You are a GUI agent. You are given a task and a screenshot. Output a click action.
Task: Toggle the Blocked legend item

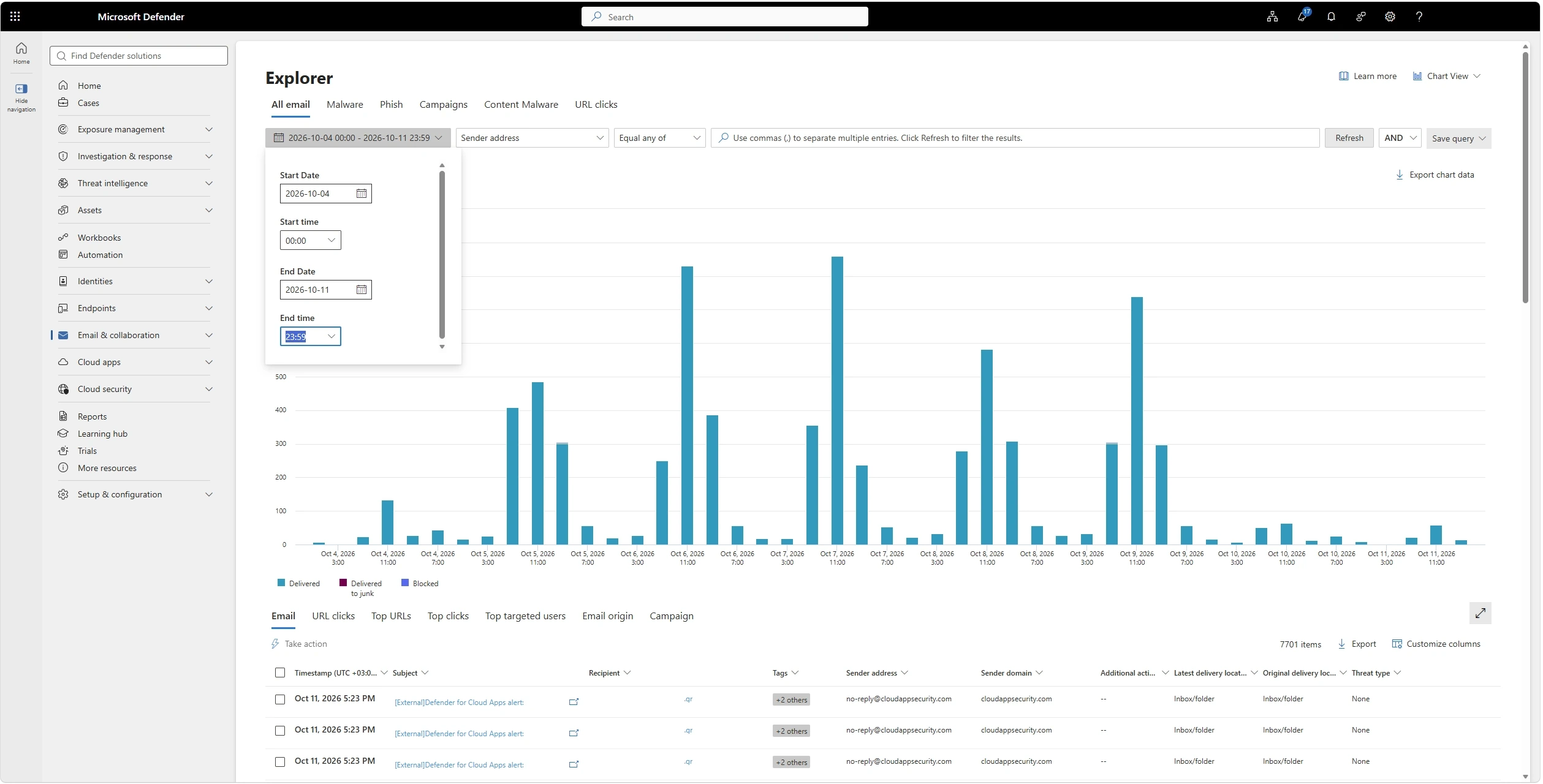point(420,584)
